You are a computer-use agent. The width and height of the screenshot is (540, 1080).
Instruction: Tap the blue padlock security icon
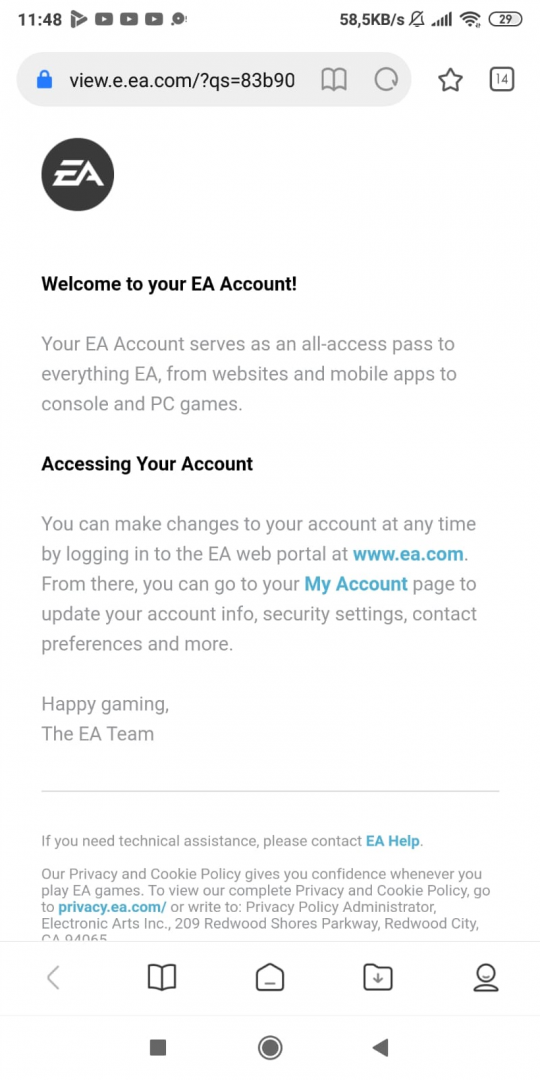pos(44,81)
